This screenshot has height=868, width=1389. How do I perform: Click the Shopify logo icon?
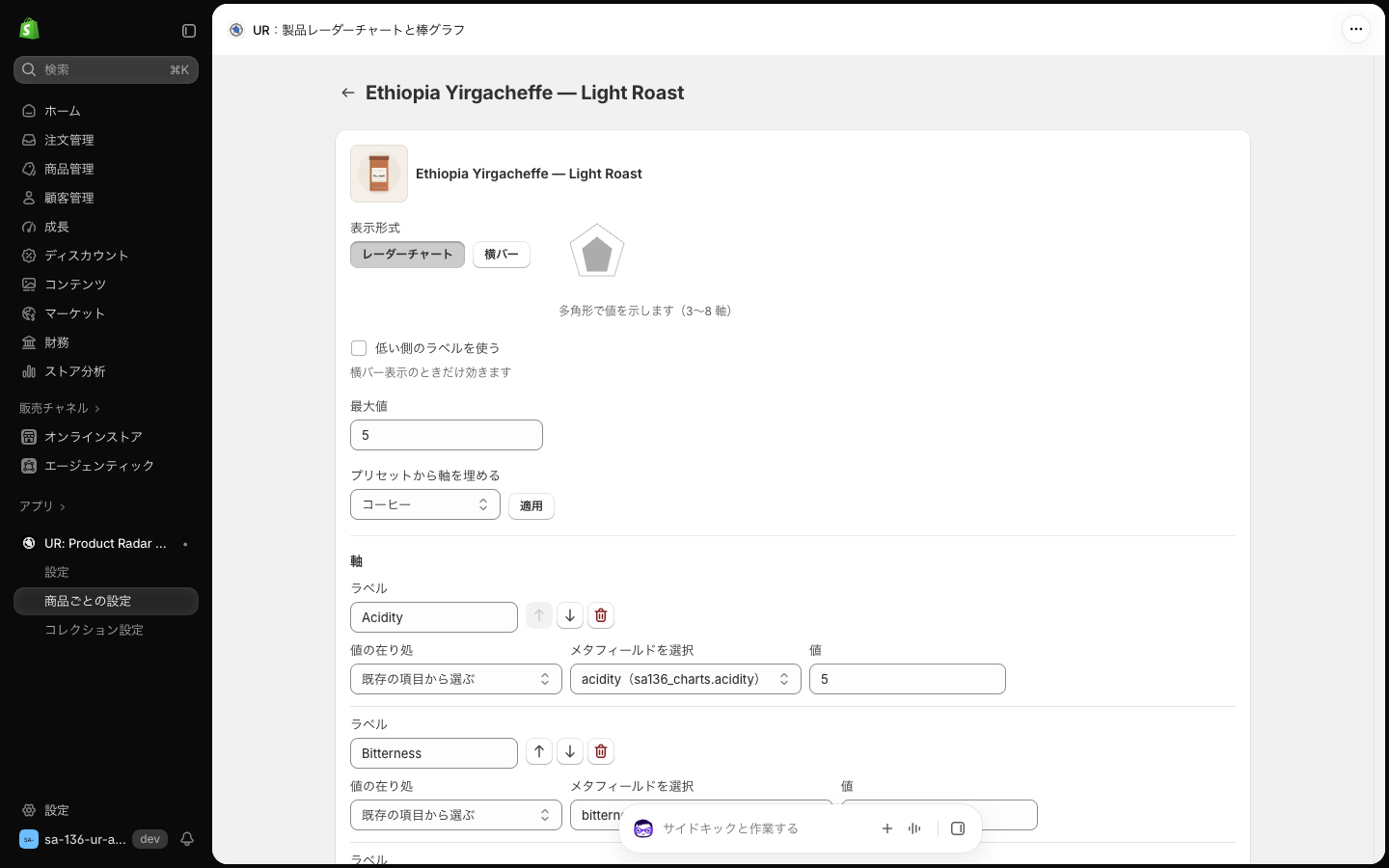tap(29, 30)
